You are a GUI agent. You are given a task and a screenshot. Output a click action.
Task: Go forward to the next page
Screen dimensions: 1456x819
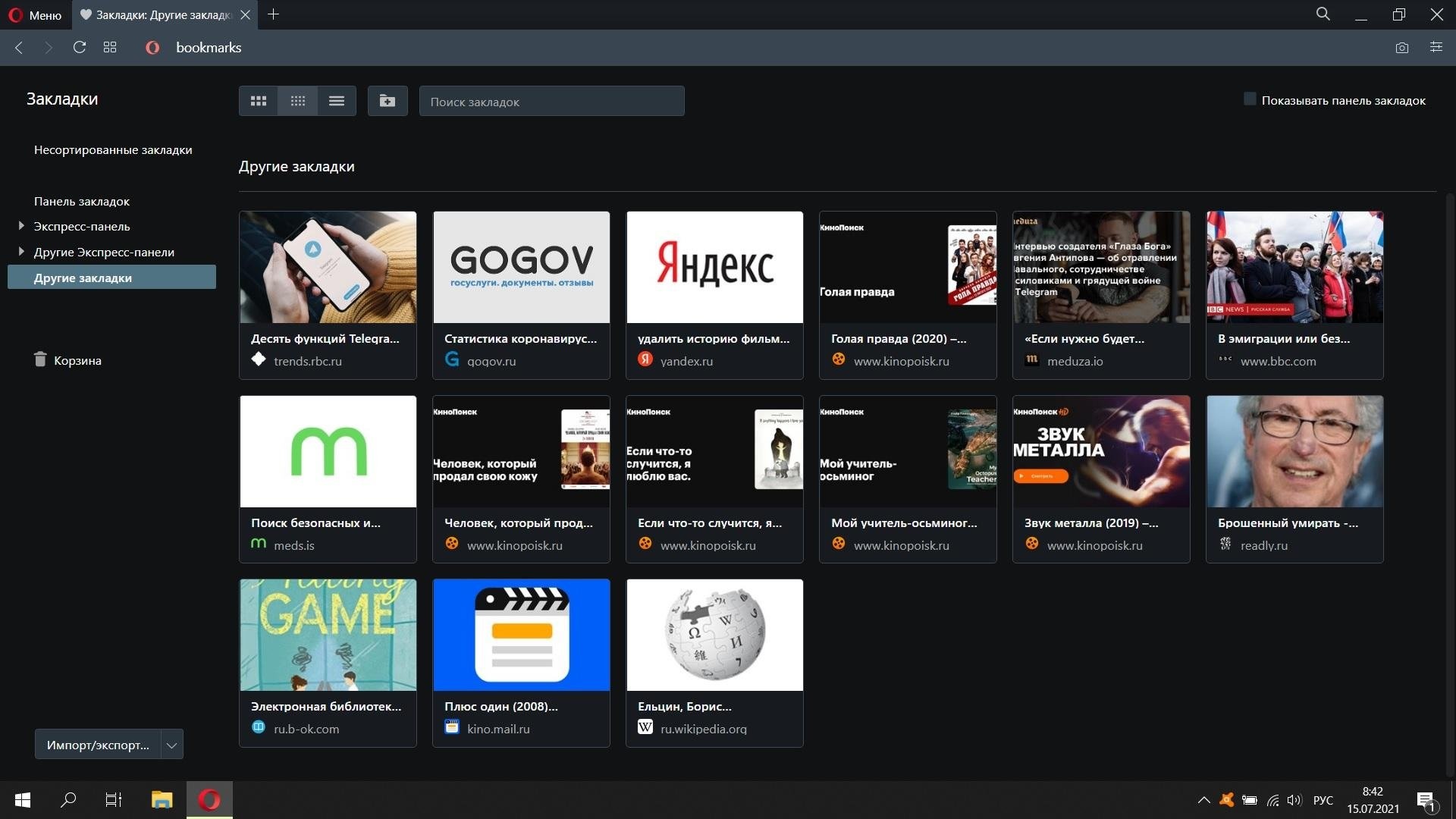click(x=49, y=48)
